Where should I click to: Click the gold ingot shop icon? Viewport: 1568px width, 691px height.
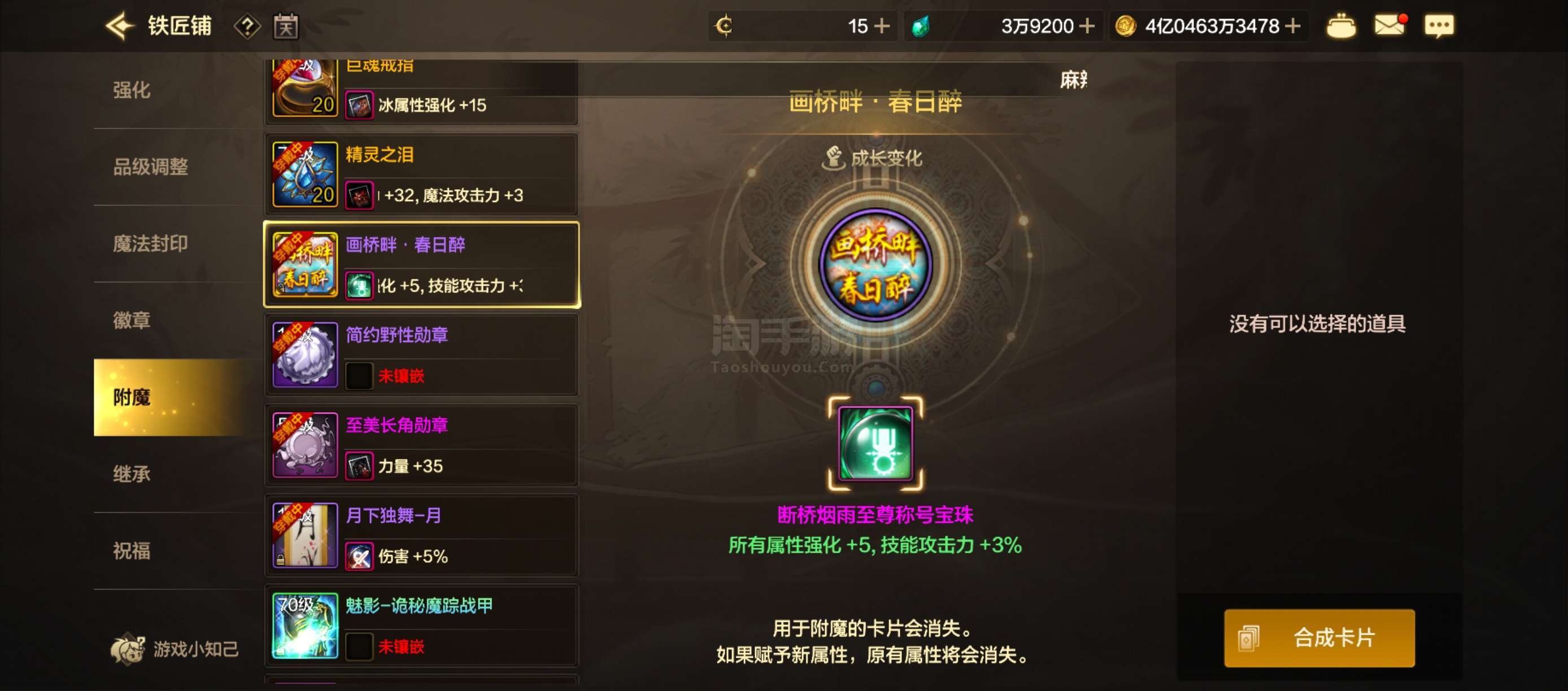click(1340, 26)
